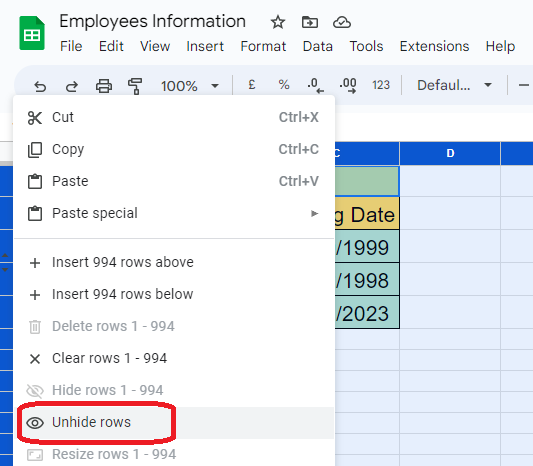Increase decimal places icon

(x=348, y=85)
